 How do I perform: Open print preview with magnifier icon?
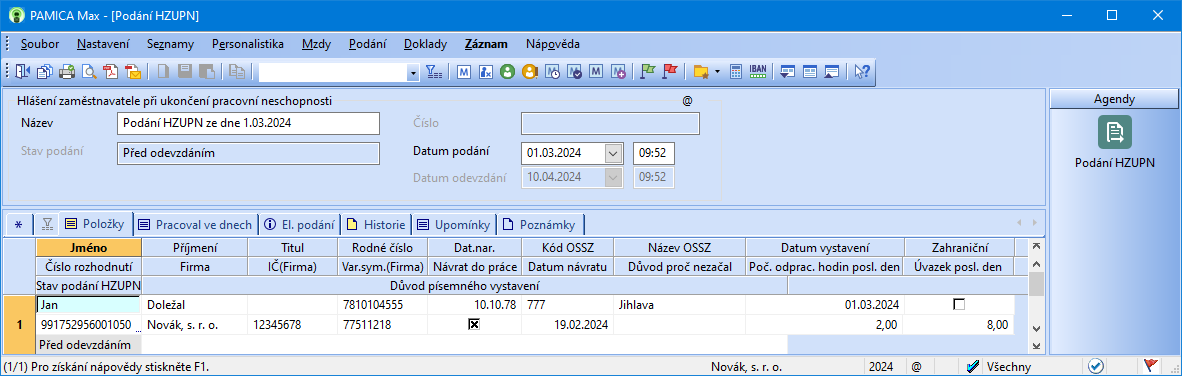point(89,72)
